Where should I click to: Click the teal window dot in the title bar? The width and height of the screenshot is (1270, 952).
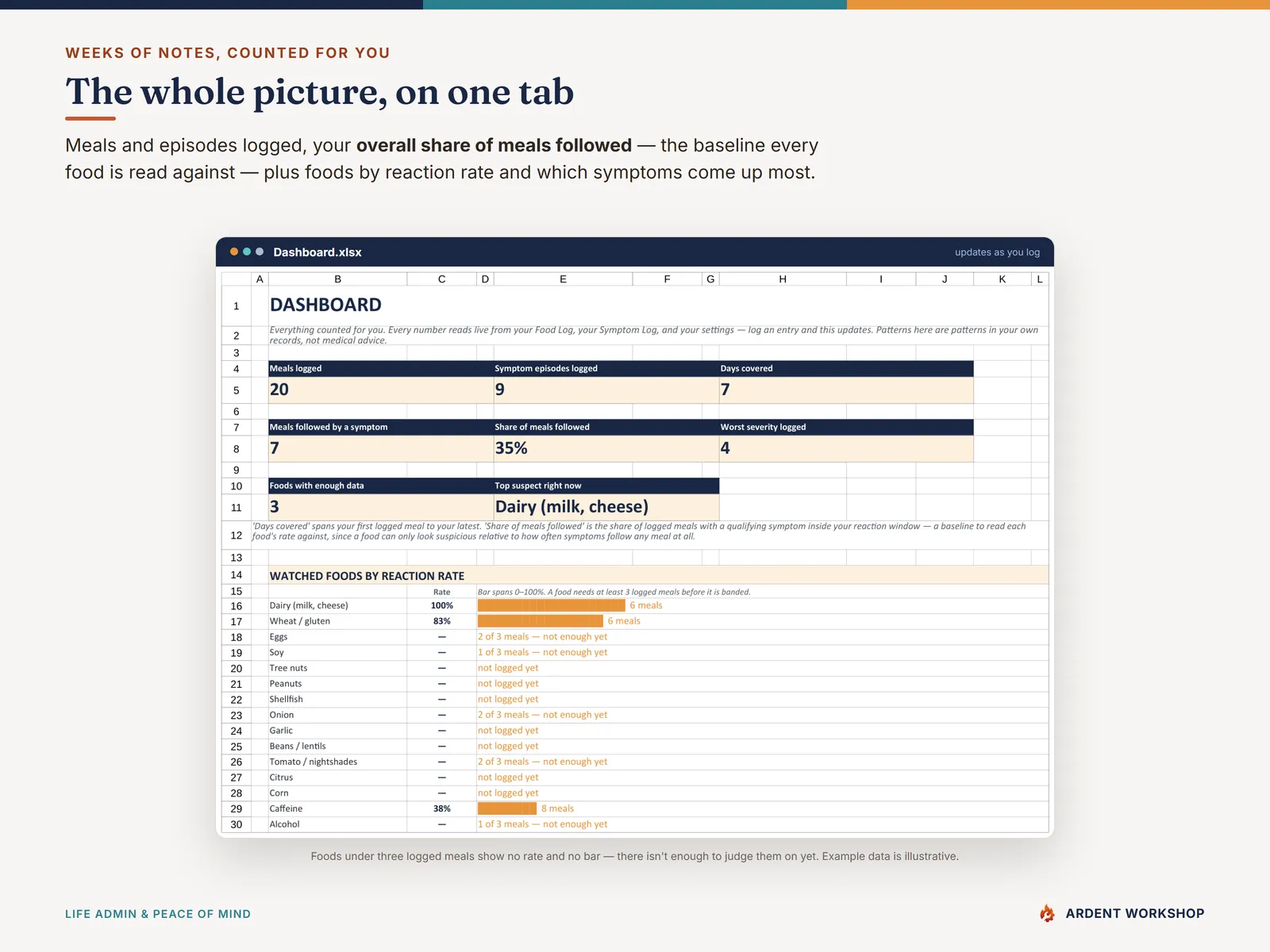(x=247, y=251)
